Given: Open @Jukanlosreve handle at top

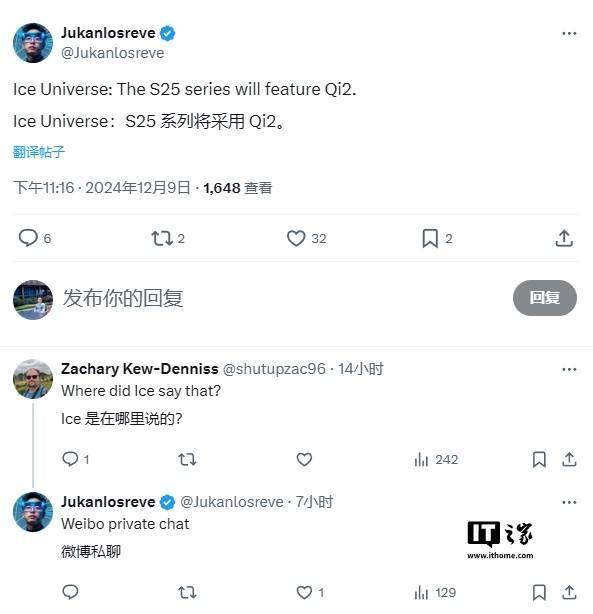Looking at the screenshot, I should click(x=112, y=52).
